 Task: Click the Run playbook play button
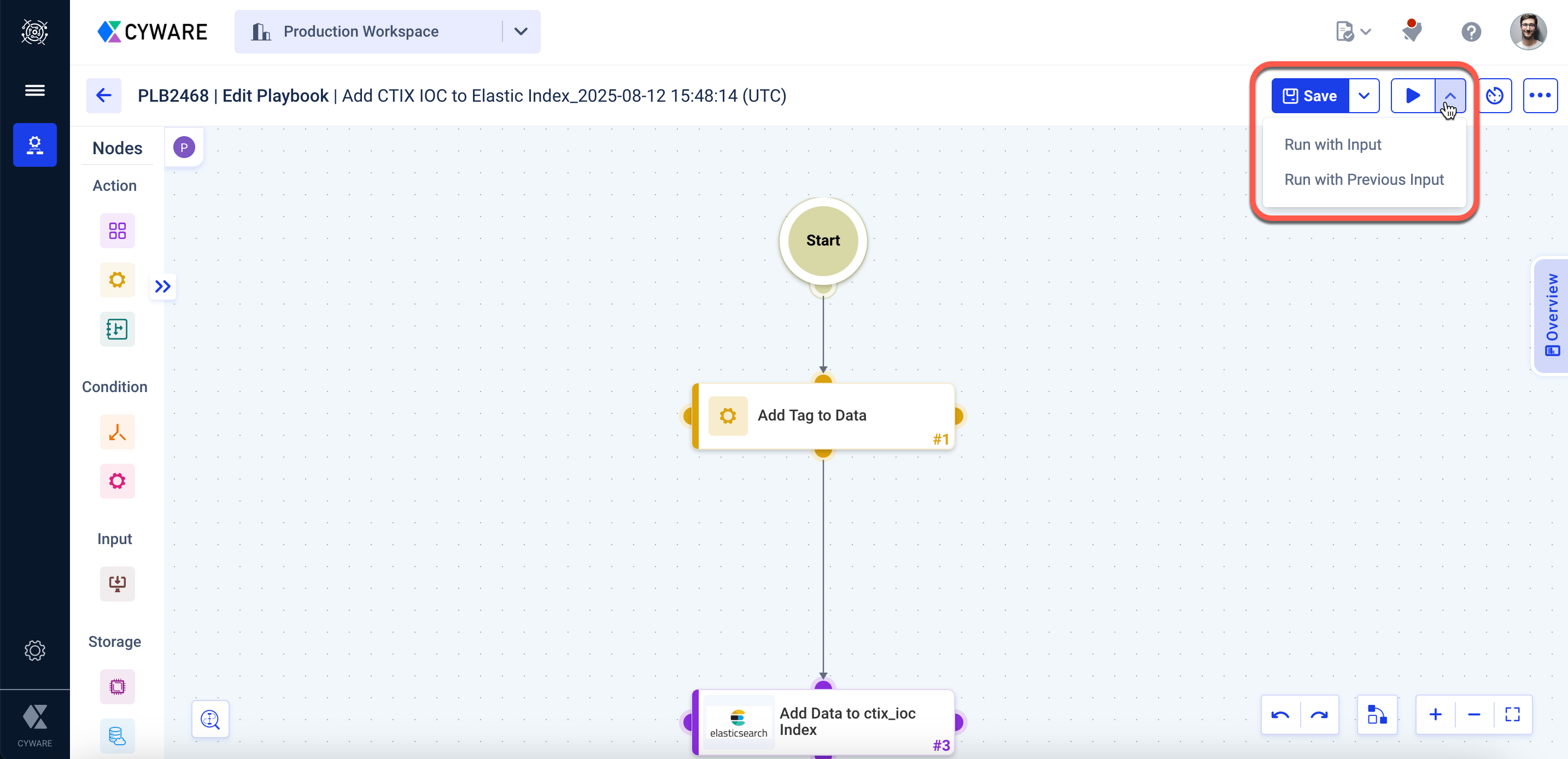pyautogui.click(x=1412, y=96)
